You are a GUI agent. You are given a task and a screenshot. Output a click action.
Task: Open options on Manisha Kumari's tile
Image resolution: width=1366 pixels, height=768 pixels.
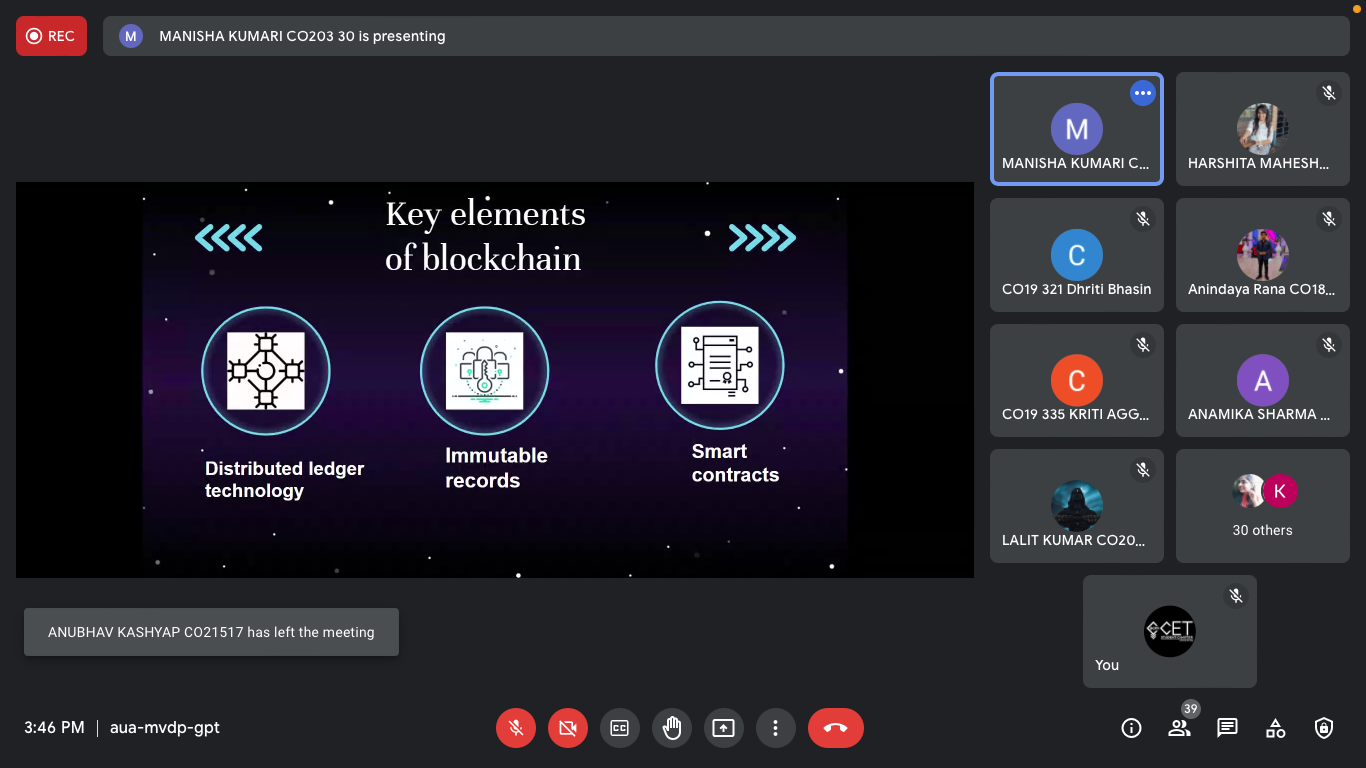1143,93
